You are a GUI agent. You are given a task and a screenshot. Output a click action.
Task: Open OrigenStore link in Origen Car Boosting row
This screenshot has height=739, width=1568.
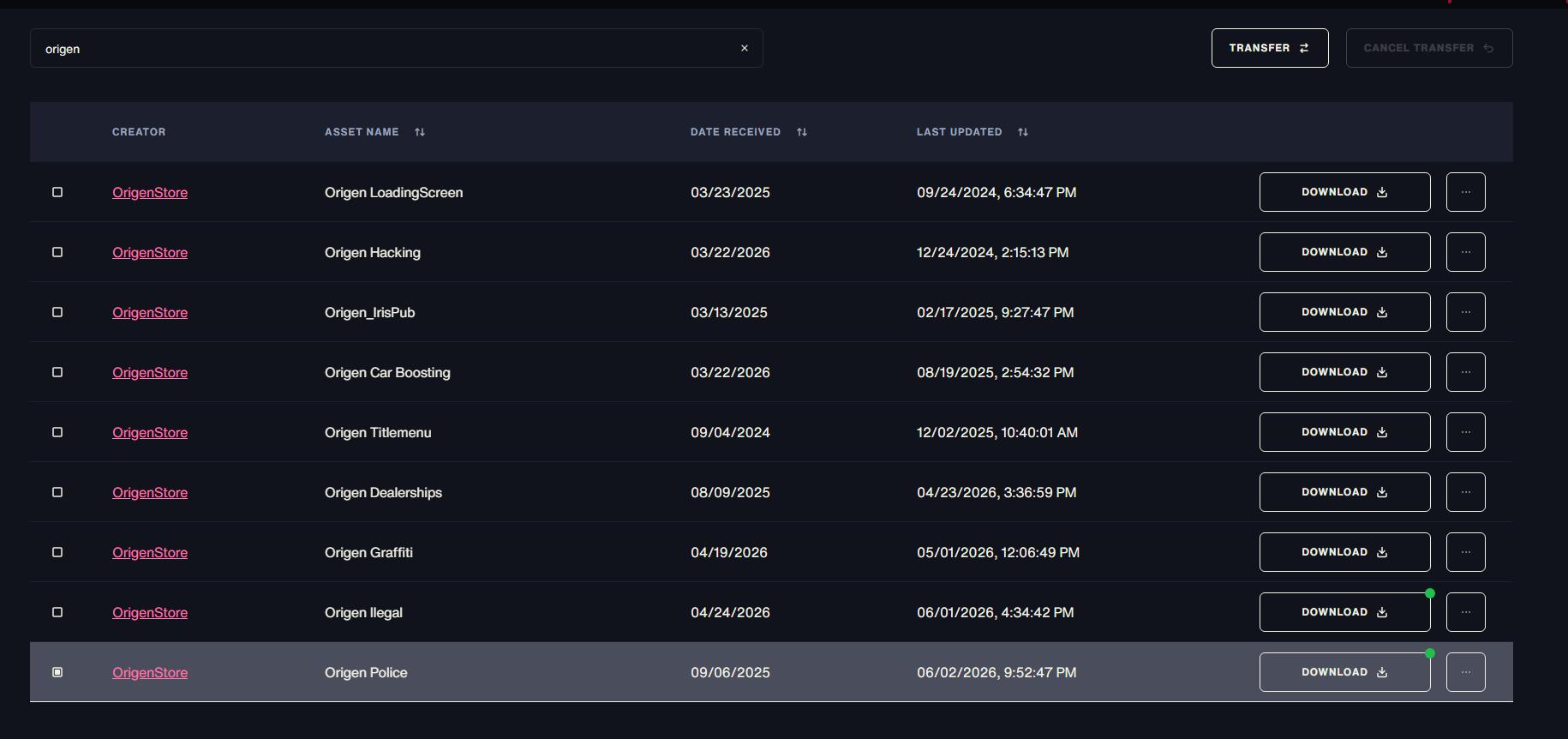150,373
